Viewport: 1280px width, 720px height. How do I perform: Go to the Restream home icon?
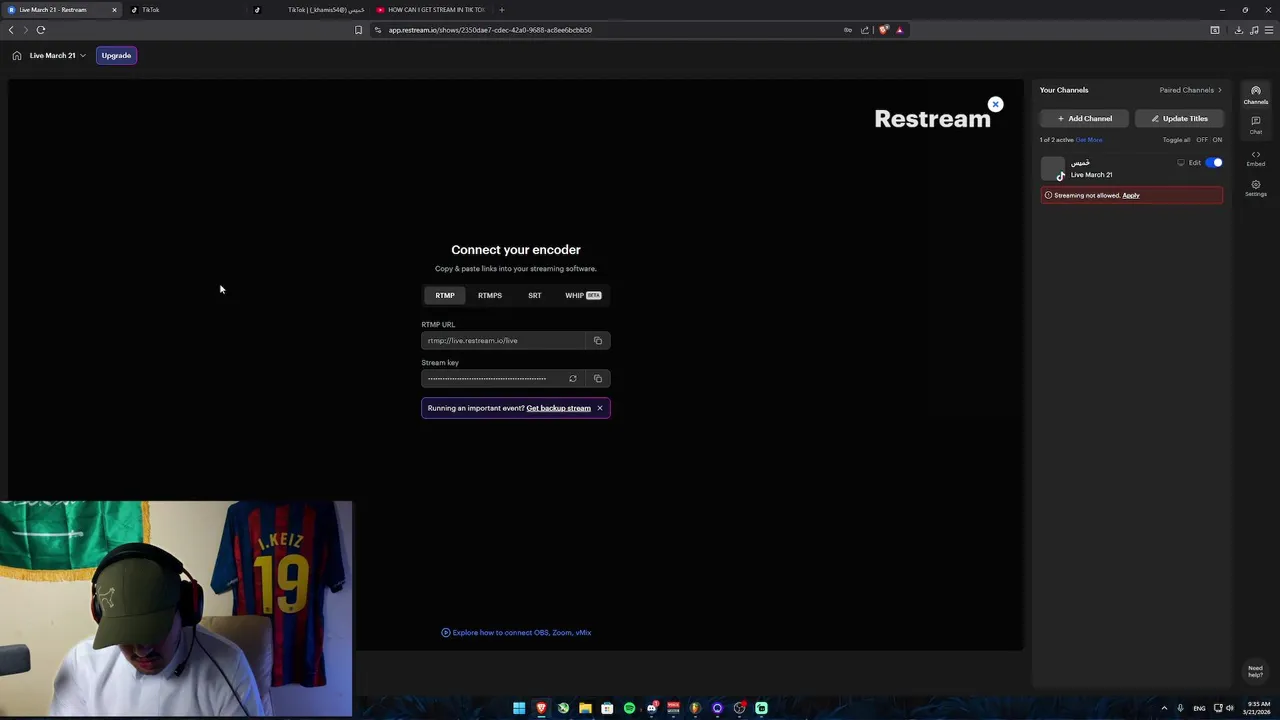(x=17, y=56)
